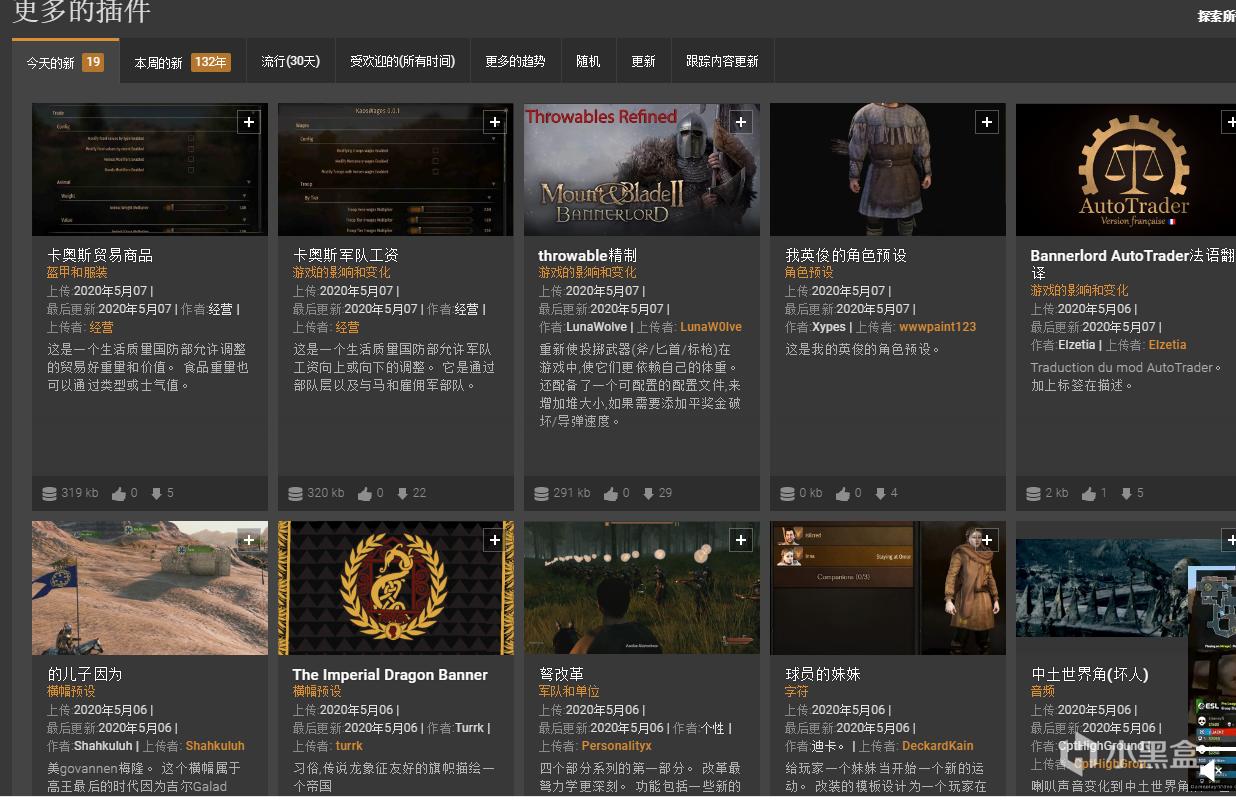This screenshot has width=1236, height=805.
Task: Open the 的儿子因为 mod title
Action: (x=84, y=674)
